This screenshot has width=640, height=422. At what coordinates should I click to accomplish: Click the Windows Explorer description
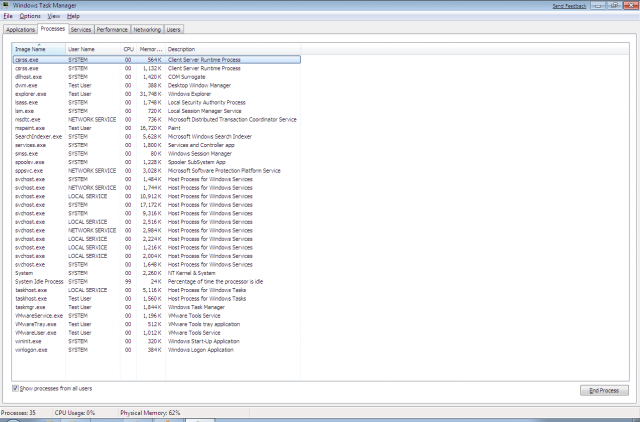(189, 94)
